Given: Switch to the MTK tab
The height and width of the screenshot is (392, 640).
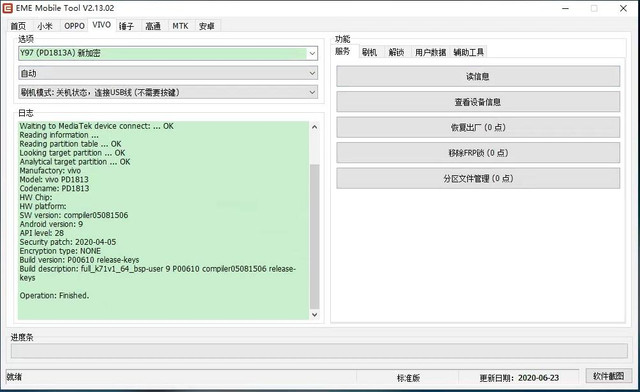Looking at the screenshot, I should pos(180,26).
